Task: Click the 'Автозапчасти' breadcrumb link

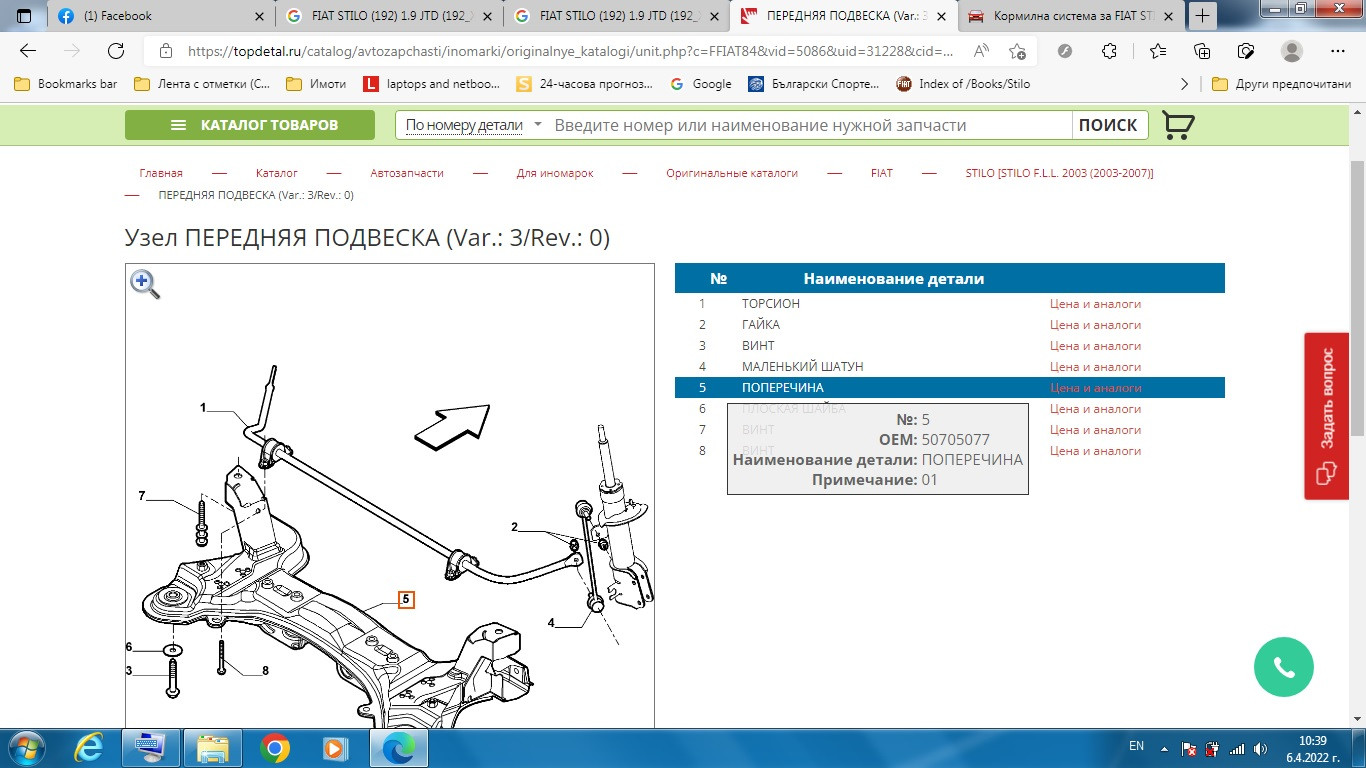Action: pyautogui.click(x=407, y=173)
